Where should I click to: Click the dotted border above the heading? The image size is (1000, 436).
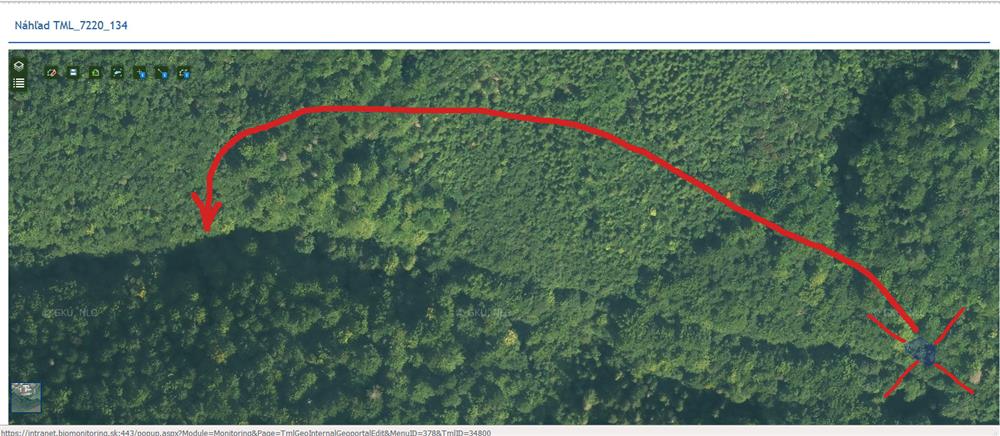(x=500, y=2)
